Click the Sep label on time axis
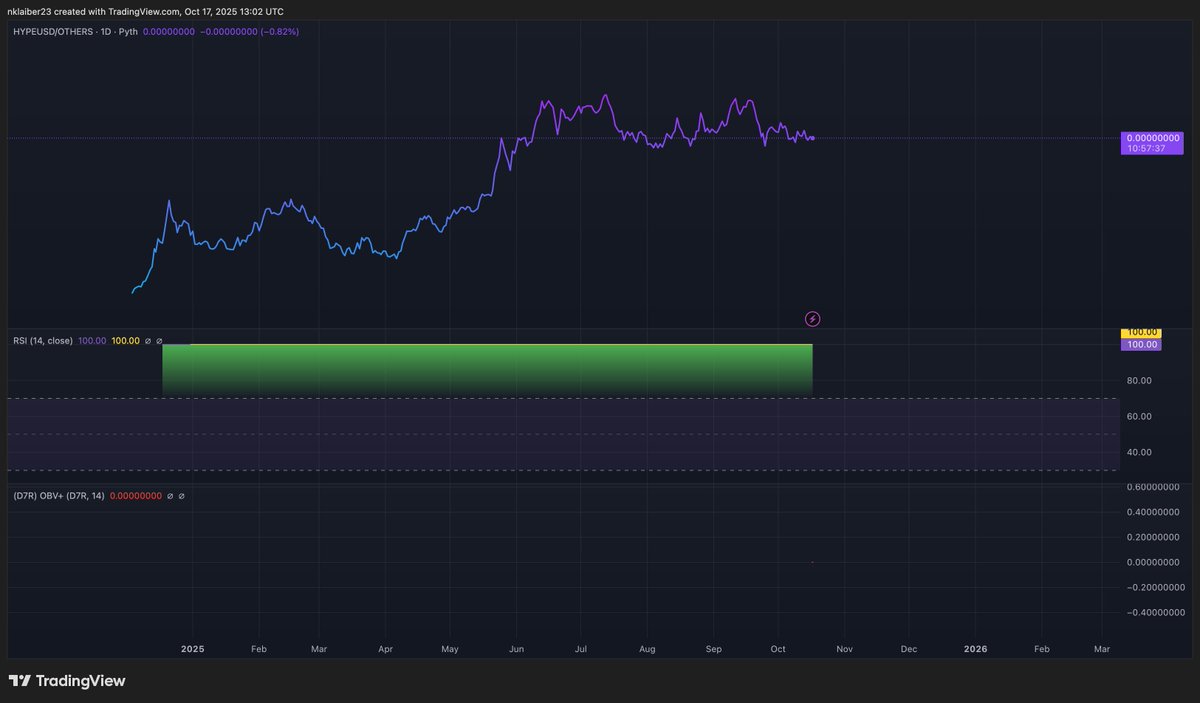 point(713,649)
